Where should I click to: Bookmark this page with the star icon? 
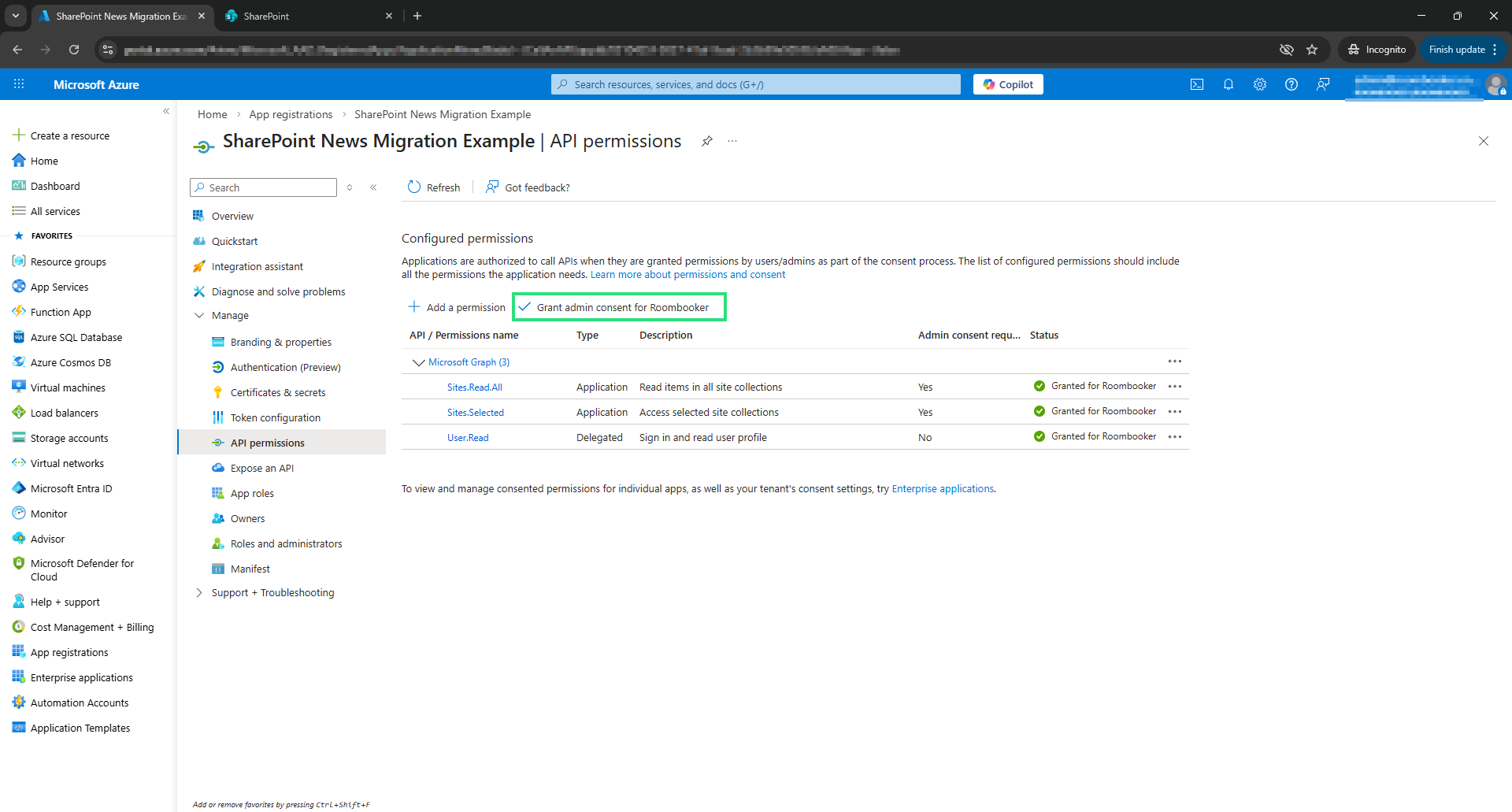coord(1312,50)
